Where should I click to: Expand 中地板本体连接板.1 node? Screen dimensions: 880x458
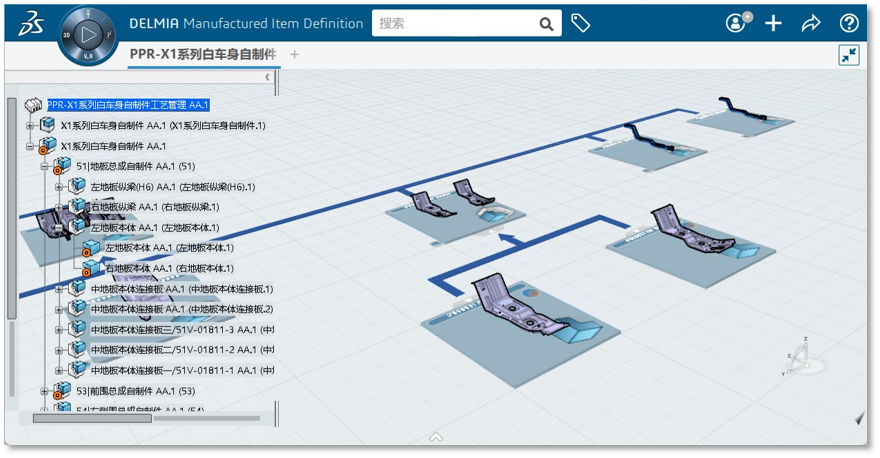[59, 289]
